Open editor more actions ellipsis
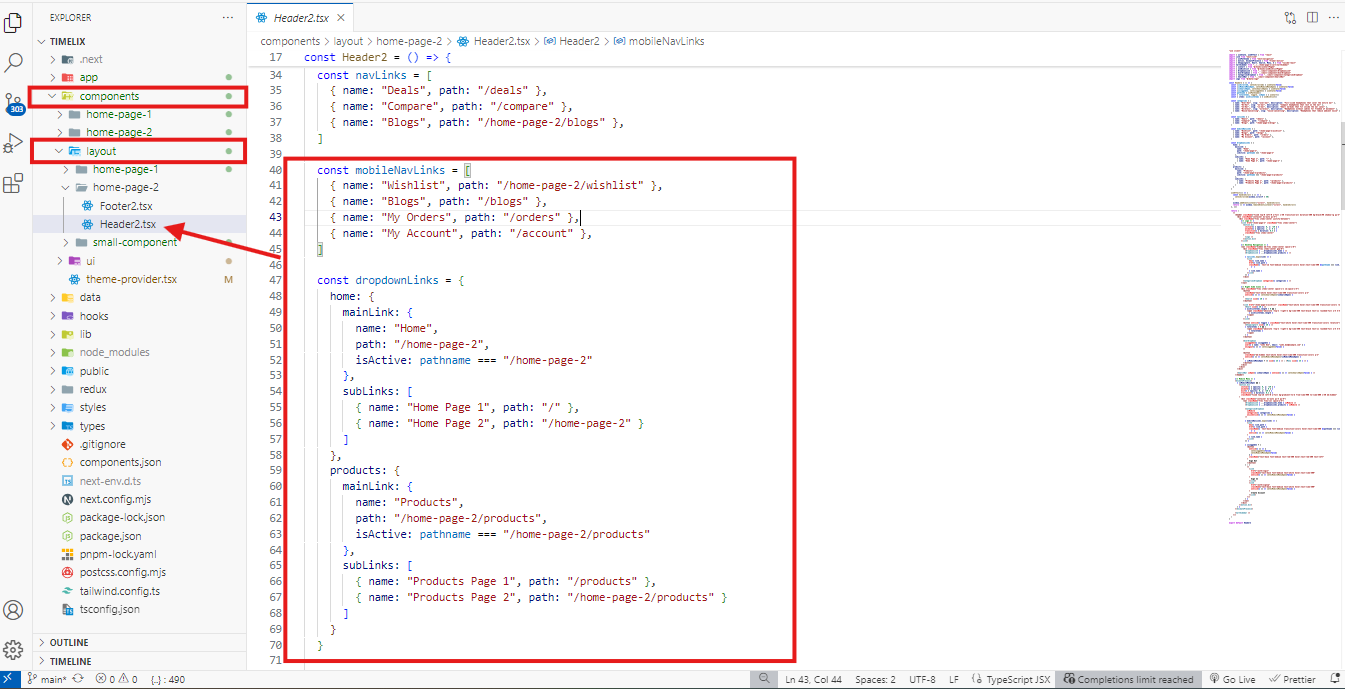1345x689 pixels. [x=1332, y=17]
